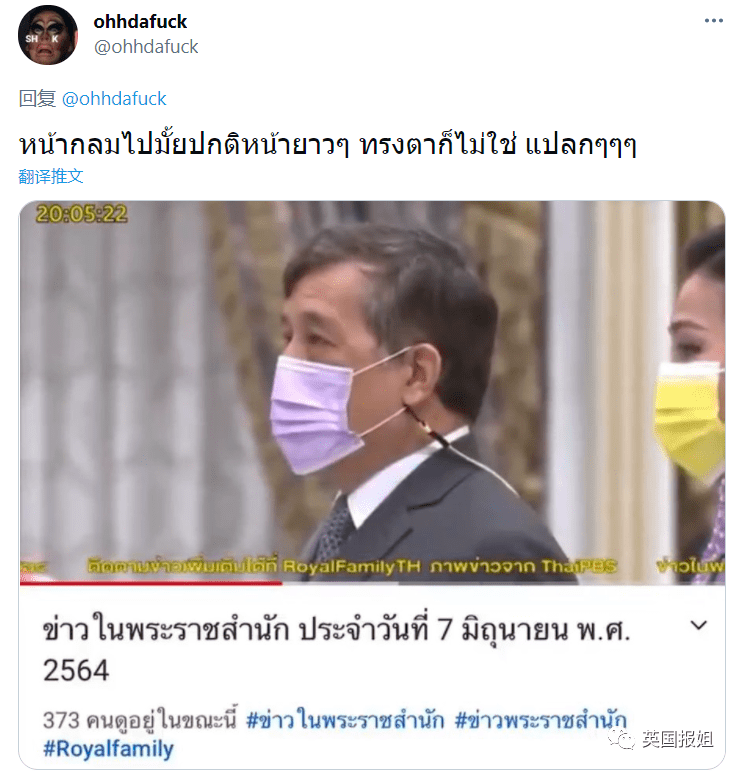
Task: Click the RoyalFamilyTH ticker text in video
Action: (x=352, y=566)
